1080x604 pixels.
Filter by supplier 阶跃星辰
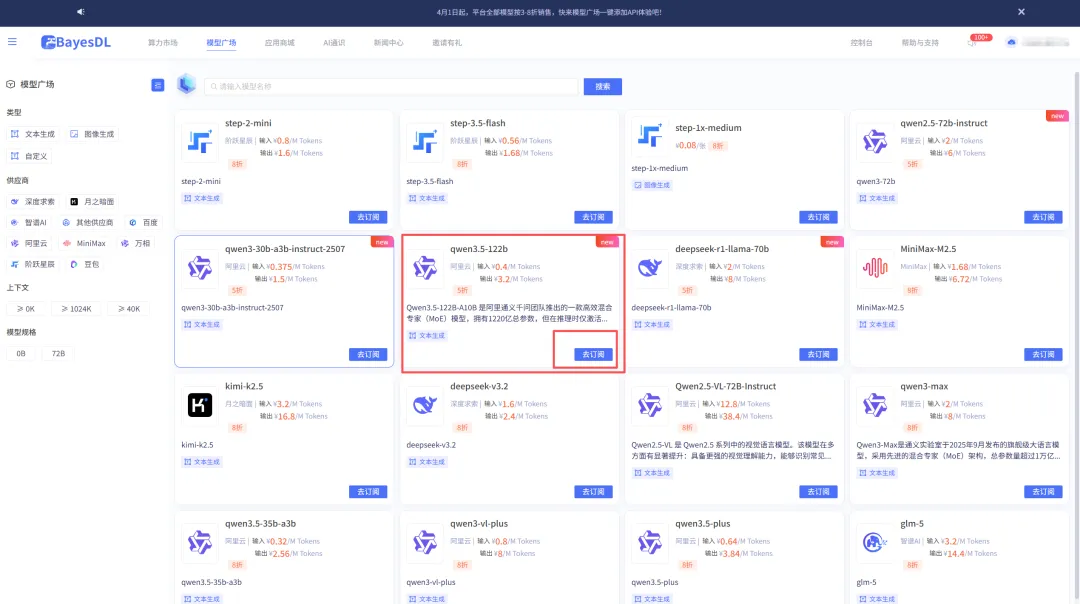point(32,264)
